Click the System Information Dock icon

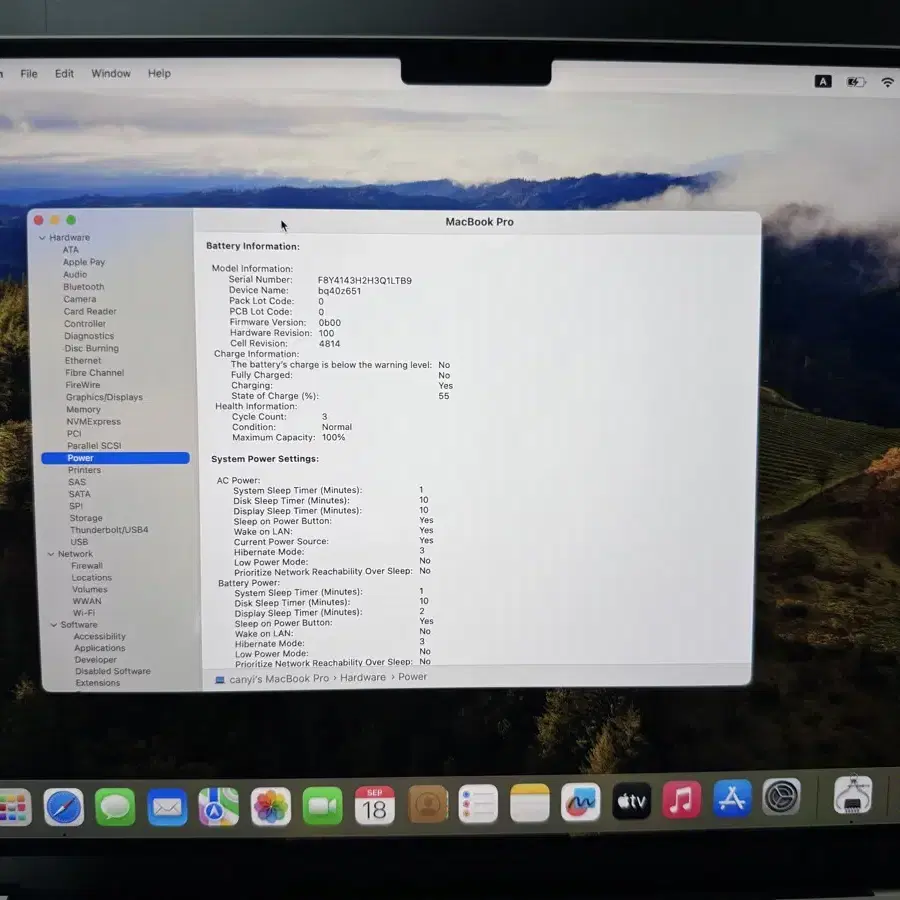click(853, 794)
